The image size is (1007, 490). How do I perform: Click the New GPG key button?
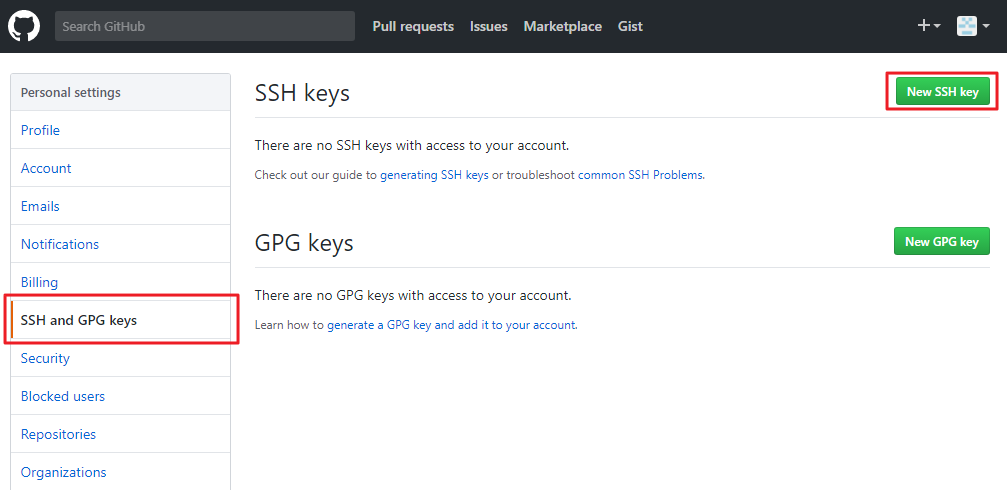941,241
